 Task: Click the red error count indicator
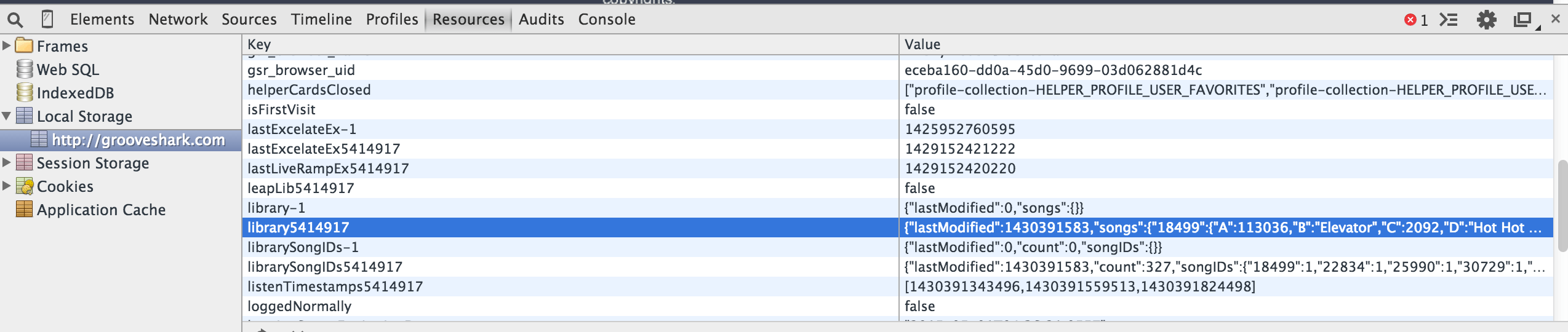click(x=1417, y=20)
